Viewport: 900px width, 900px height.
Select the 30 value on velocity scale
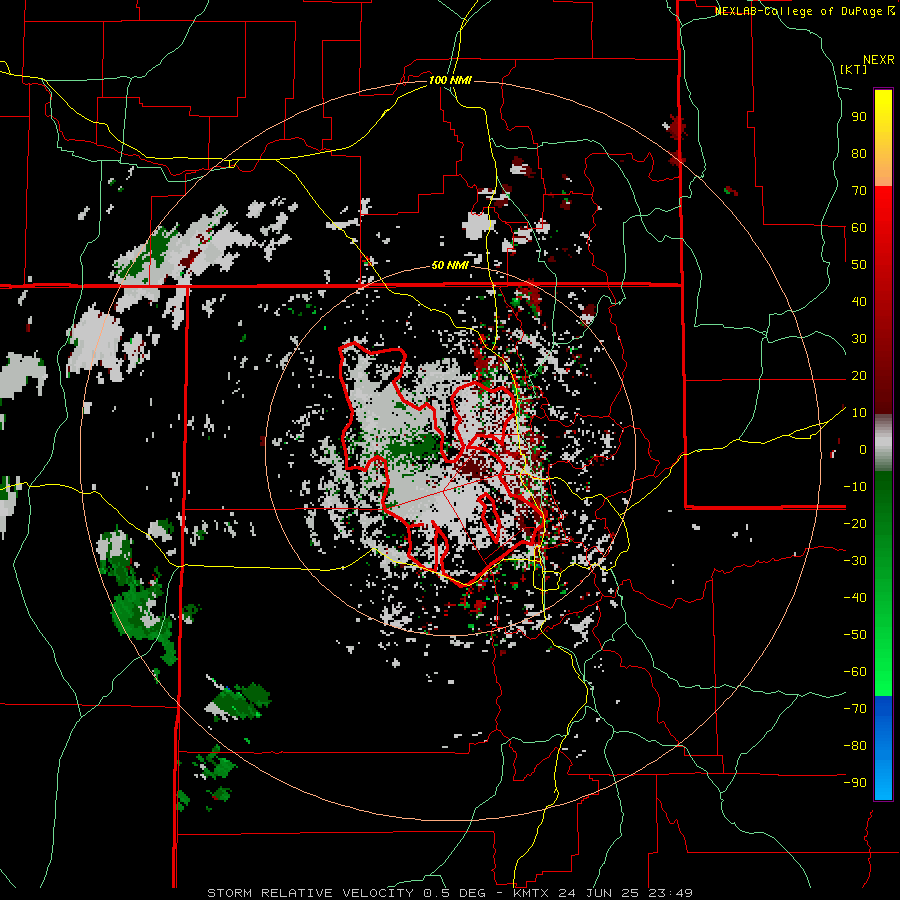(859, 339)
